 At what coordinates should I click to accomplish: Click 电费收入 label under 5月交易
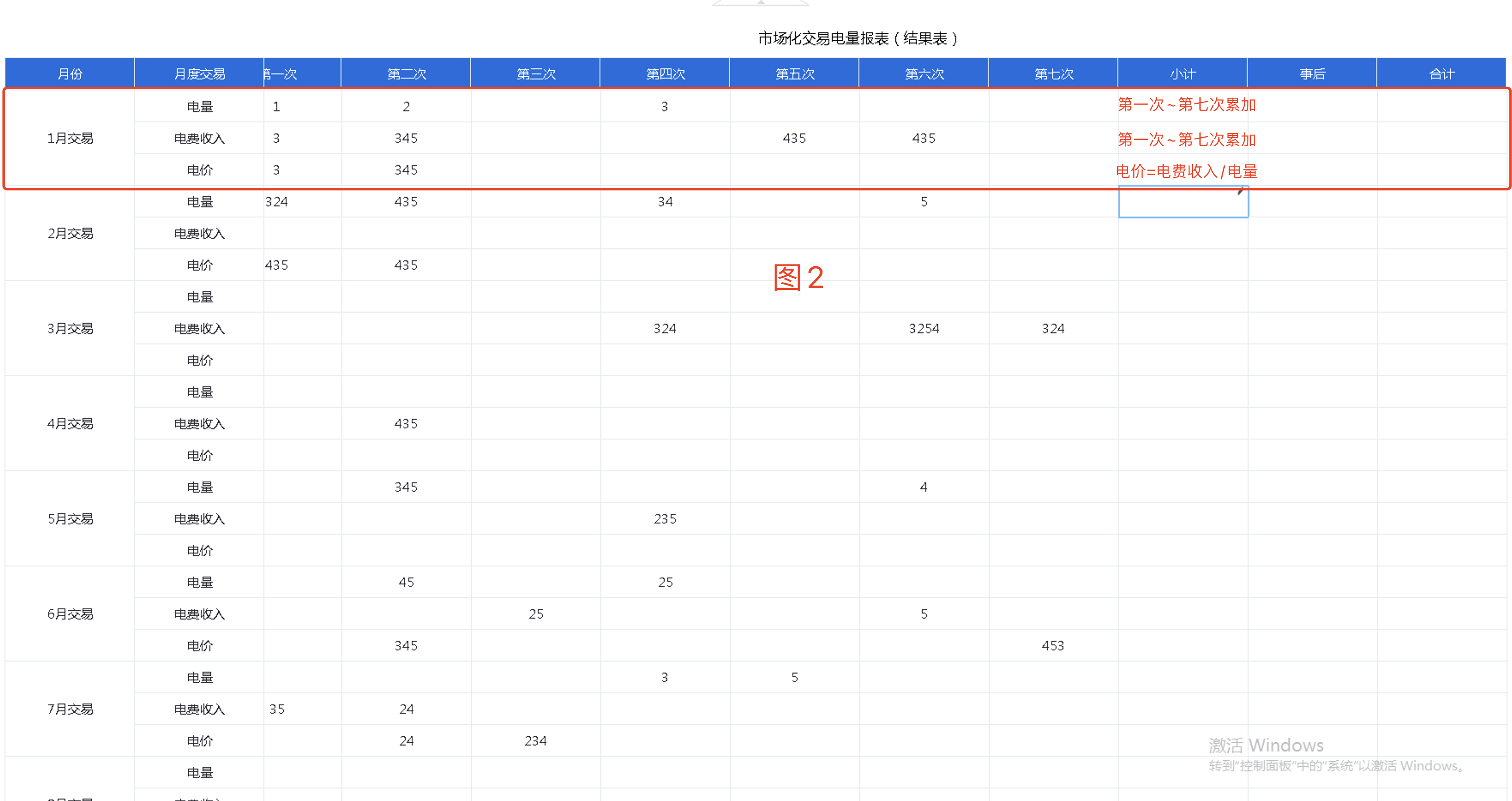(199, 519)
